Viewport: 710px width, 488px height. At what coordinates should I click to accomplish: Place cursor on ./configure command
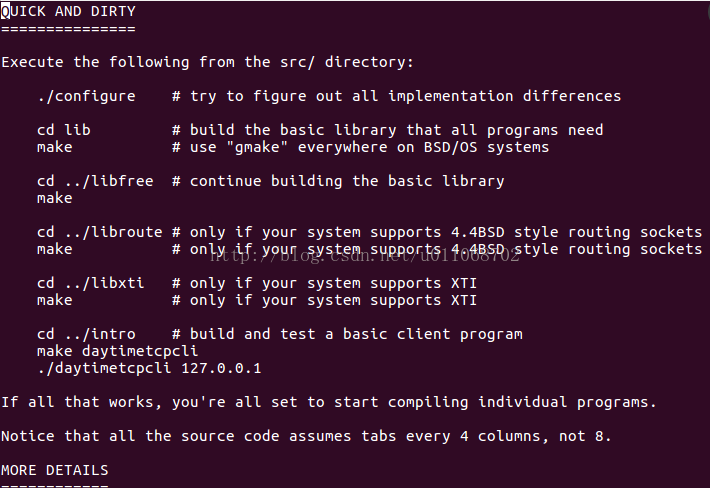(86, 96)
